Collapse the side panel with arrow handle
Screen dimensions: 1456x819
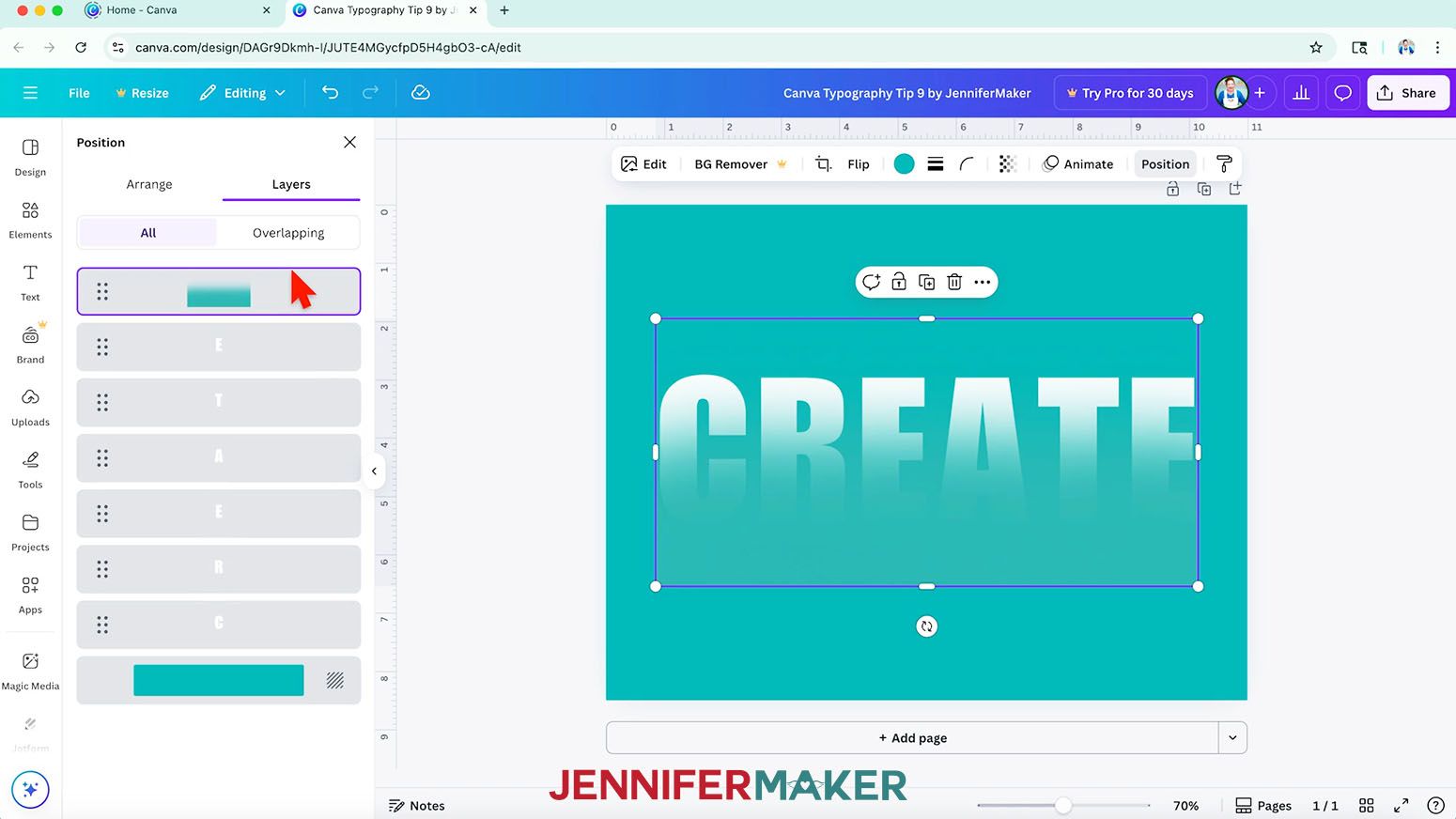(x=374, y=471)
